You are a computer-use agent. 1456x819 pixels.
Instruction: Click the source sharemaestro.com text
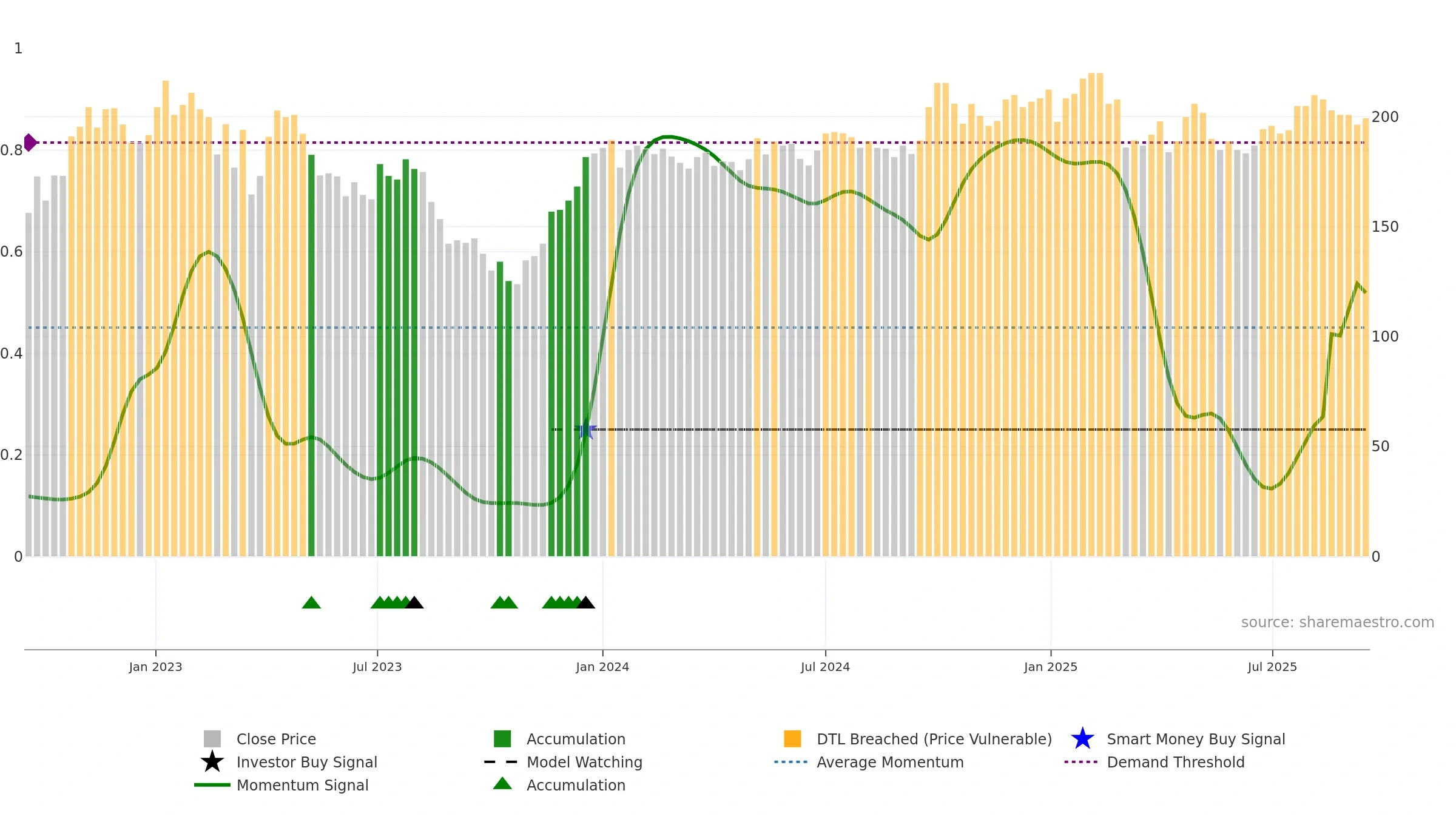point(1338,622)
